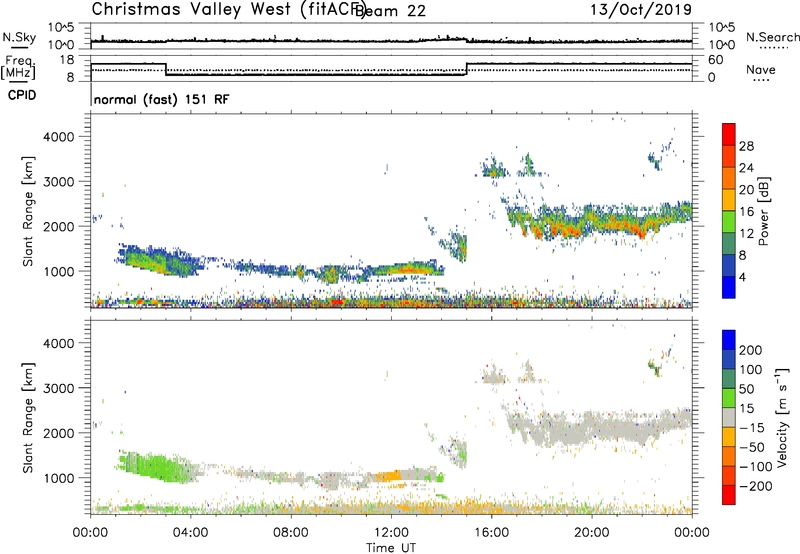Click the frequency step-up near 15:00 UT
The width and height of the screenshot is (800, 554).
[x=466, y=69]
